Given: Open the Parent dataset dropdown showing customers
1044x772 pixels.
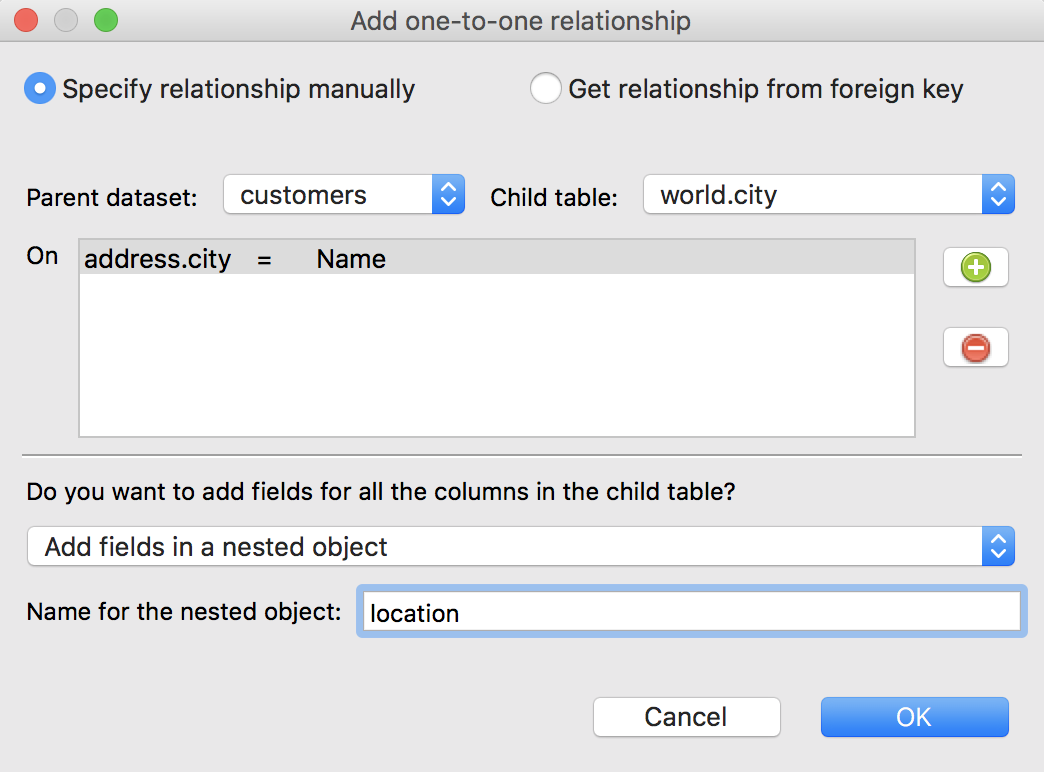Looking at the screenshot, I should [344, 195].
